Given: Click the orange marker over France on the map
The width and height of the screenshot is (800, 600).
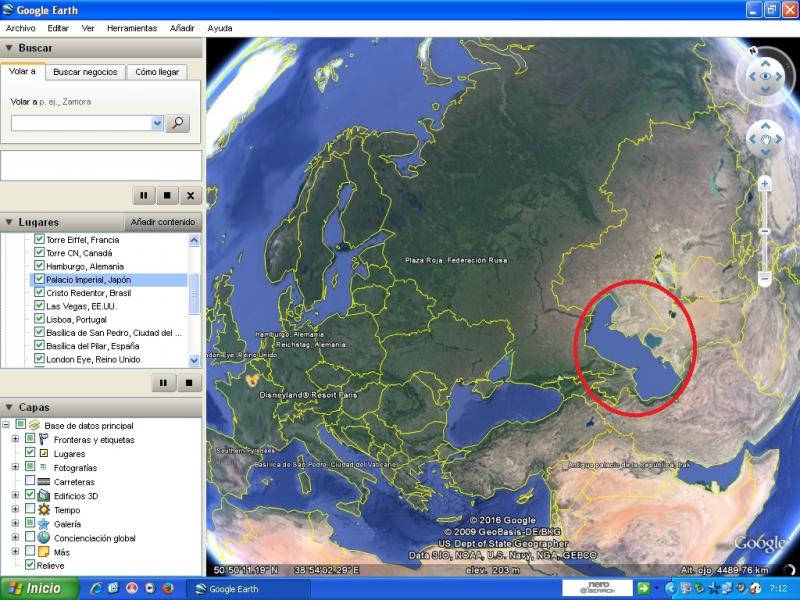Looking at the screenshot, I should 252,380.
